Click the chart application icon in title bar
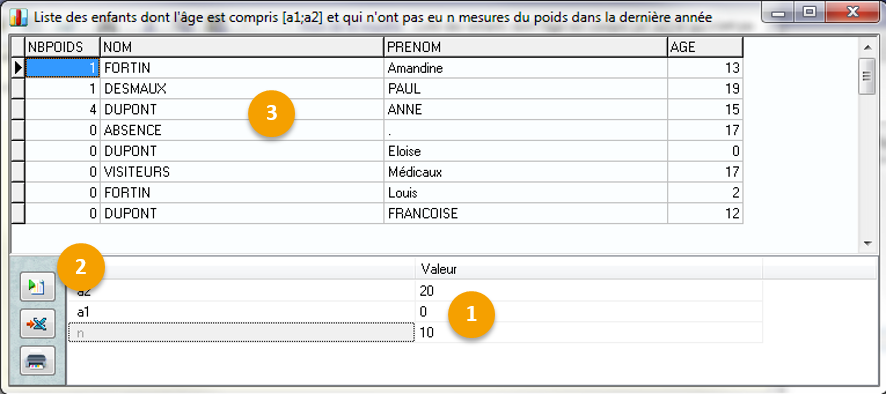 point(19,17)
